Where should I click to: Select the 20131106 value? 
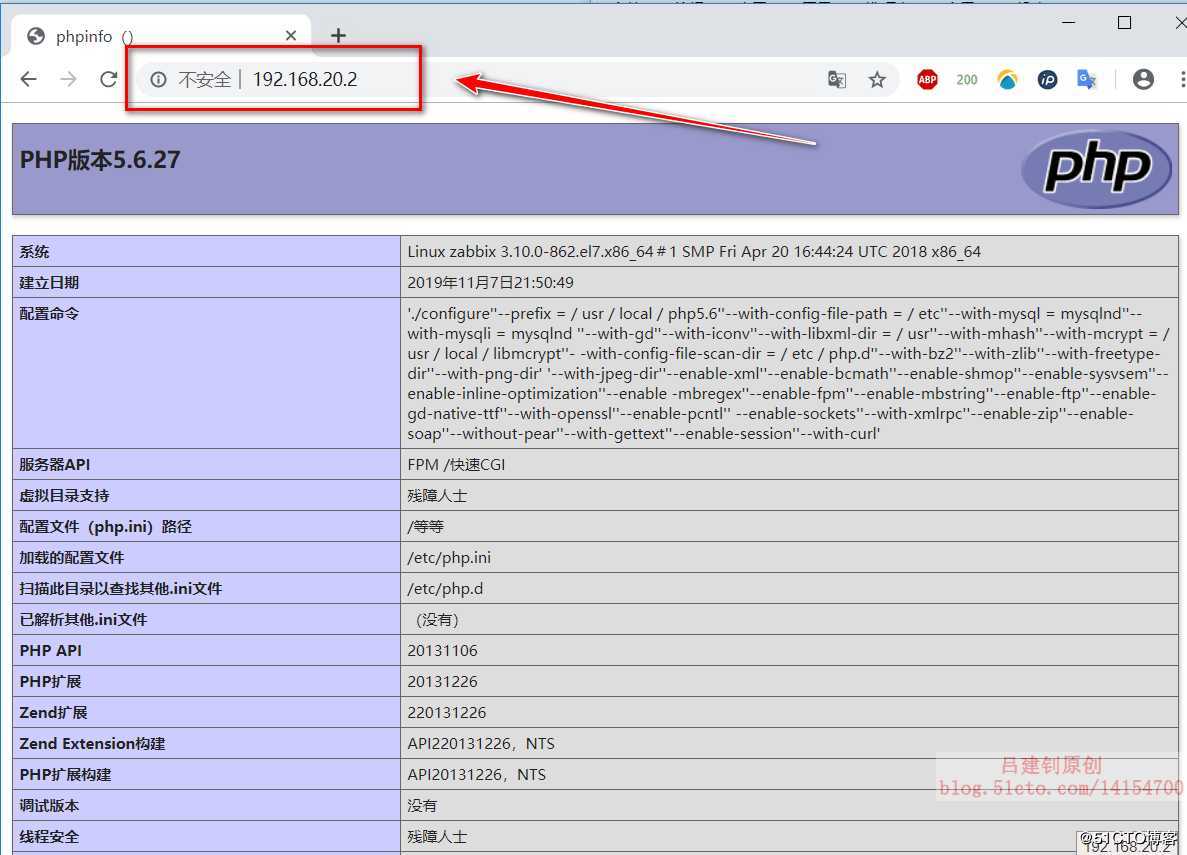(443, 651)
